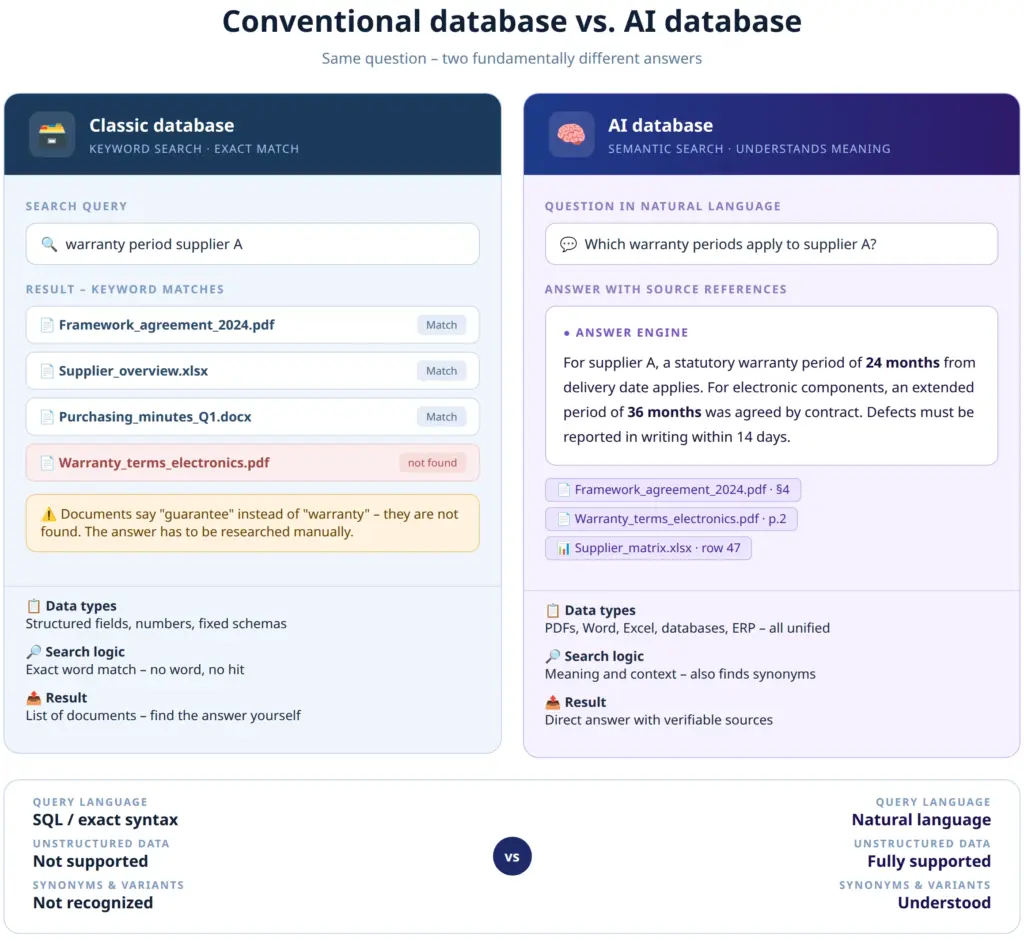Image resolution: width=1024 pixels, height=941 pixels.
Task: Select the not-found Warranty_terms_electronics.pdf row
Action: (253, 463)
